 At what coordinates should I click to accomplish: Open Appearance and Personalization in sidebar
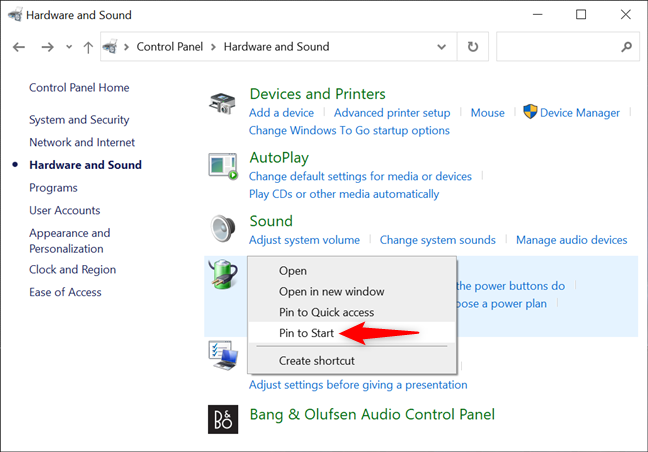point(69,241)
